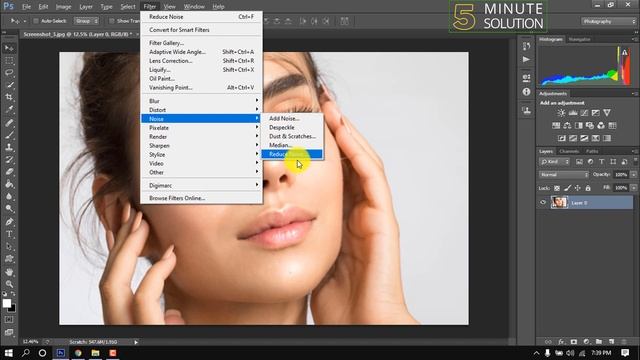Hide Layer 0 using the eye icon

tap(543, 202)
